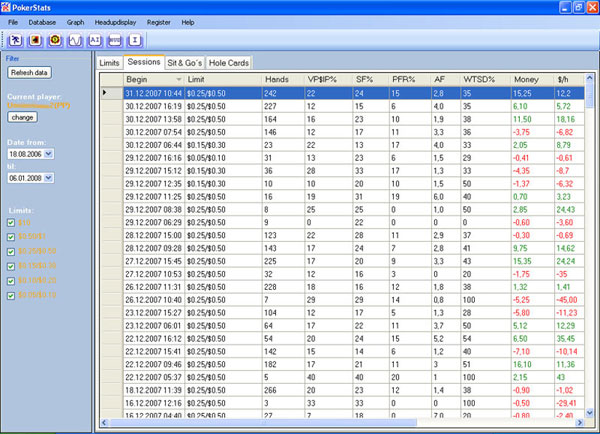Click the hourglass sigma toolbar icon
Image resolution: width=600 pixels, height=434 pixels.
pos(135,40)
